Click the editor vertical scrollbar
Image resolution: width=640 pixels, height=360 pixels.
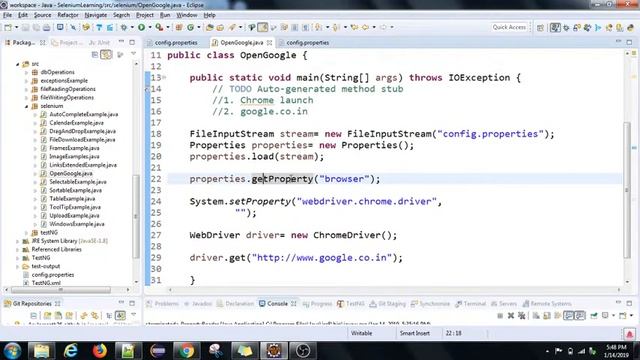[627, 190]
